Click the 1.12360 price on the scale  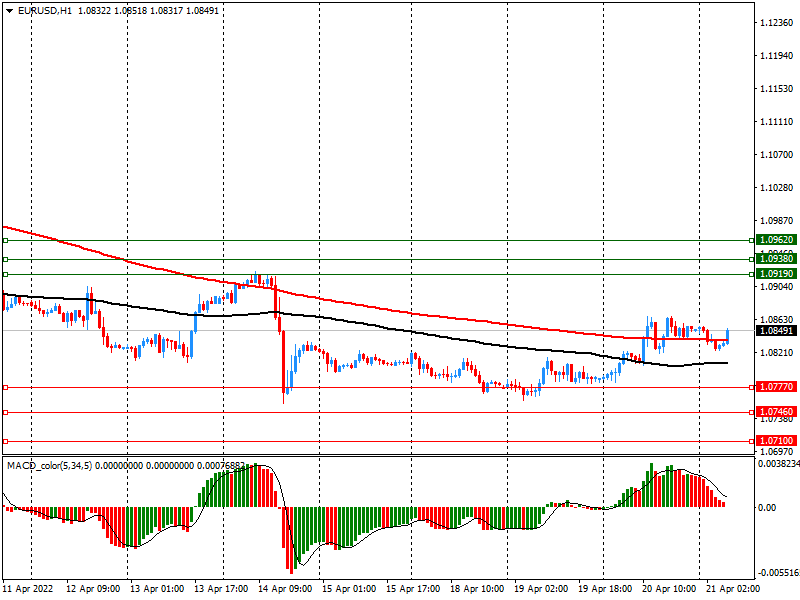pos(776,23)
